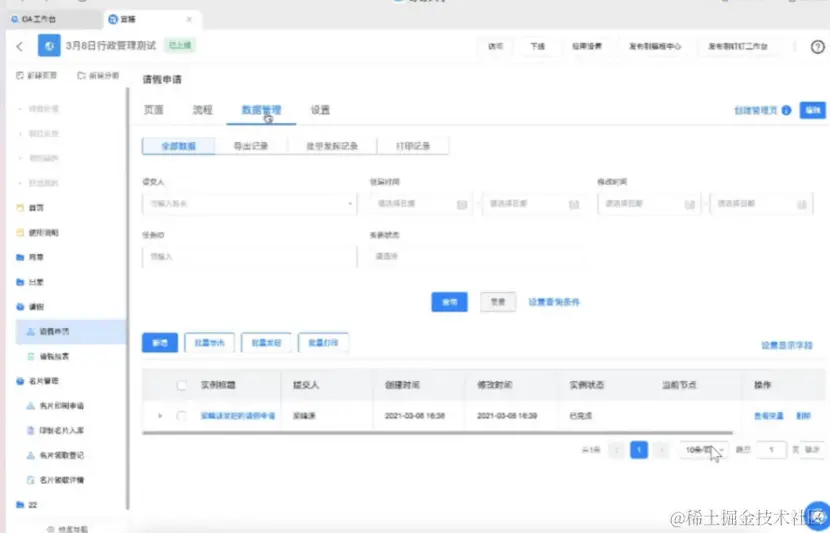Image resolution: width=831 pixels, height=534 pixels.
Task: Click the 批量发起 button
Action: coord(266,343)
